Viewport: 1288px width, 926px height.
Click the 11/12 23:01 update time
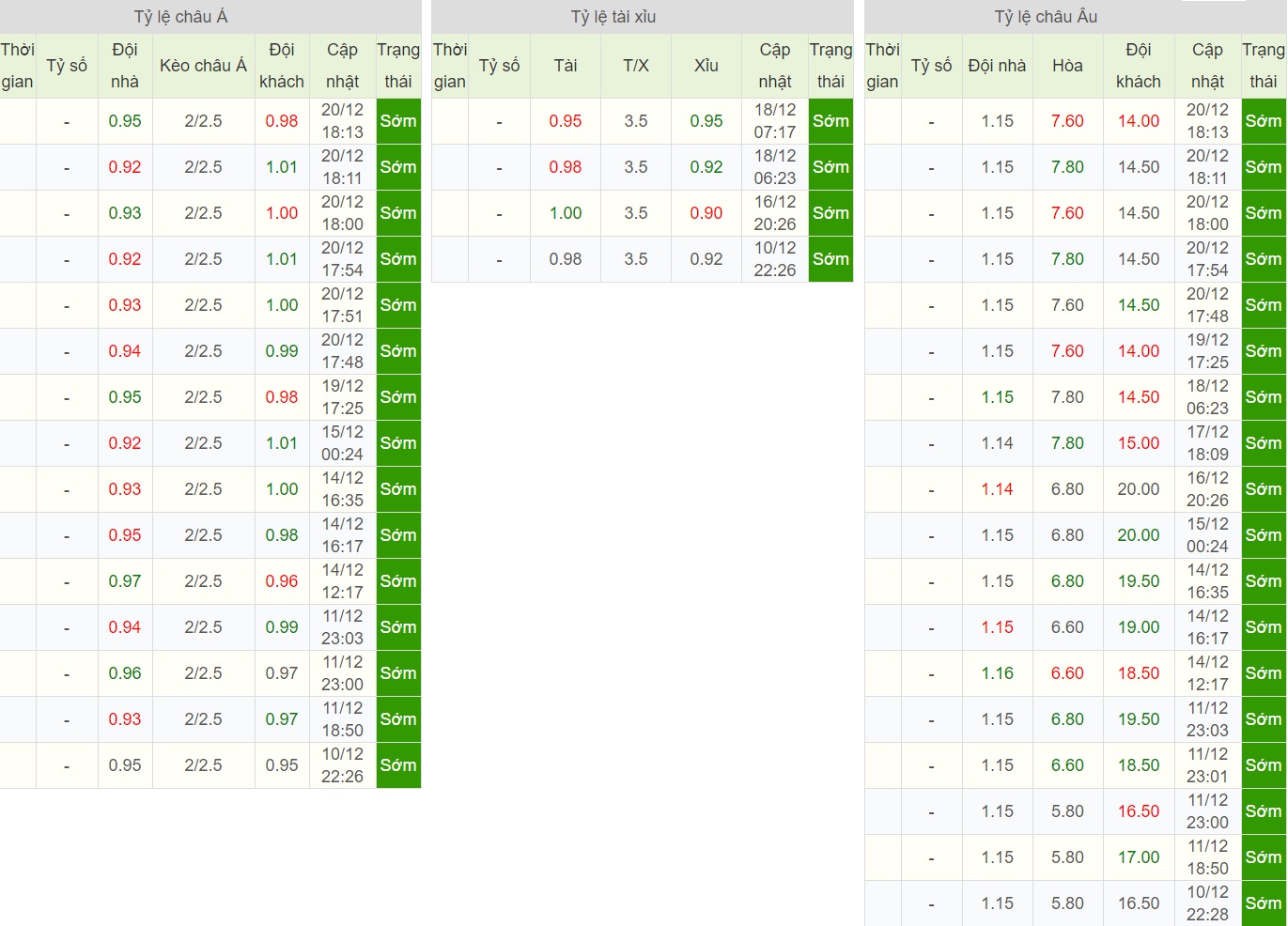[x=1207, y=765]
